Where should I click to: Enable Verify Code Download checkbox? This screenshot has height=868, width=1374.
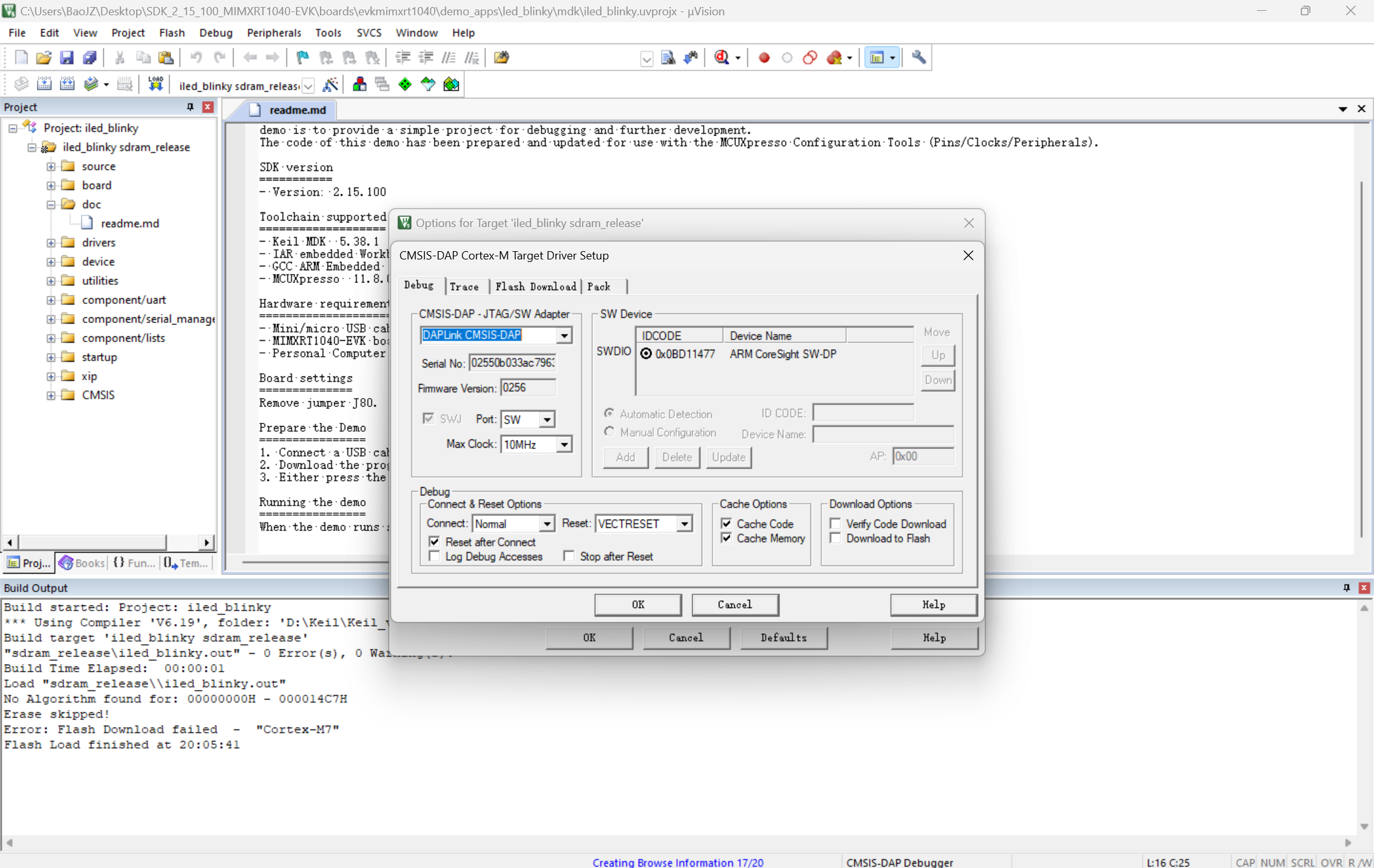[836, 523]
